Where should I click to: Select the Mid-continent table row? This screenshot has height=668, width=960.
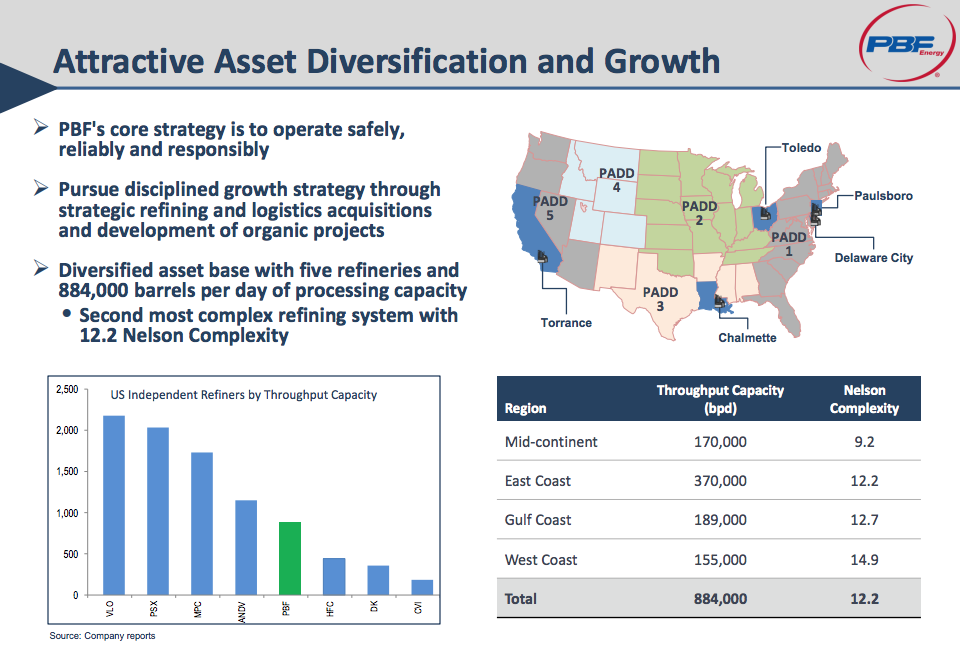click(x=700, y=441)
